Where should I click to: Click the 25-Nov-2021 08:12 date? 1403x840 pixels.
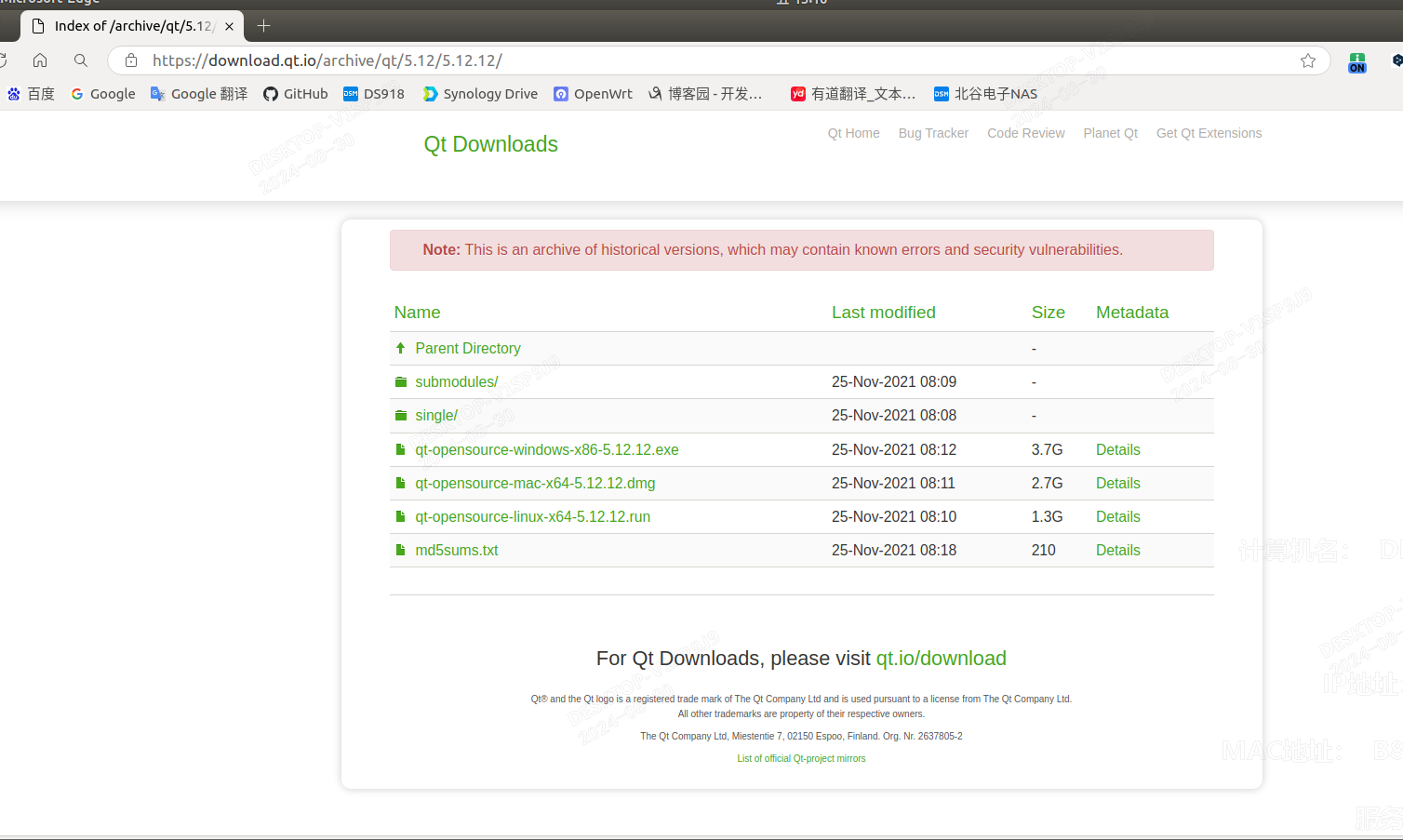[893, 449]
